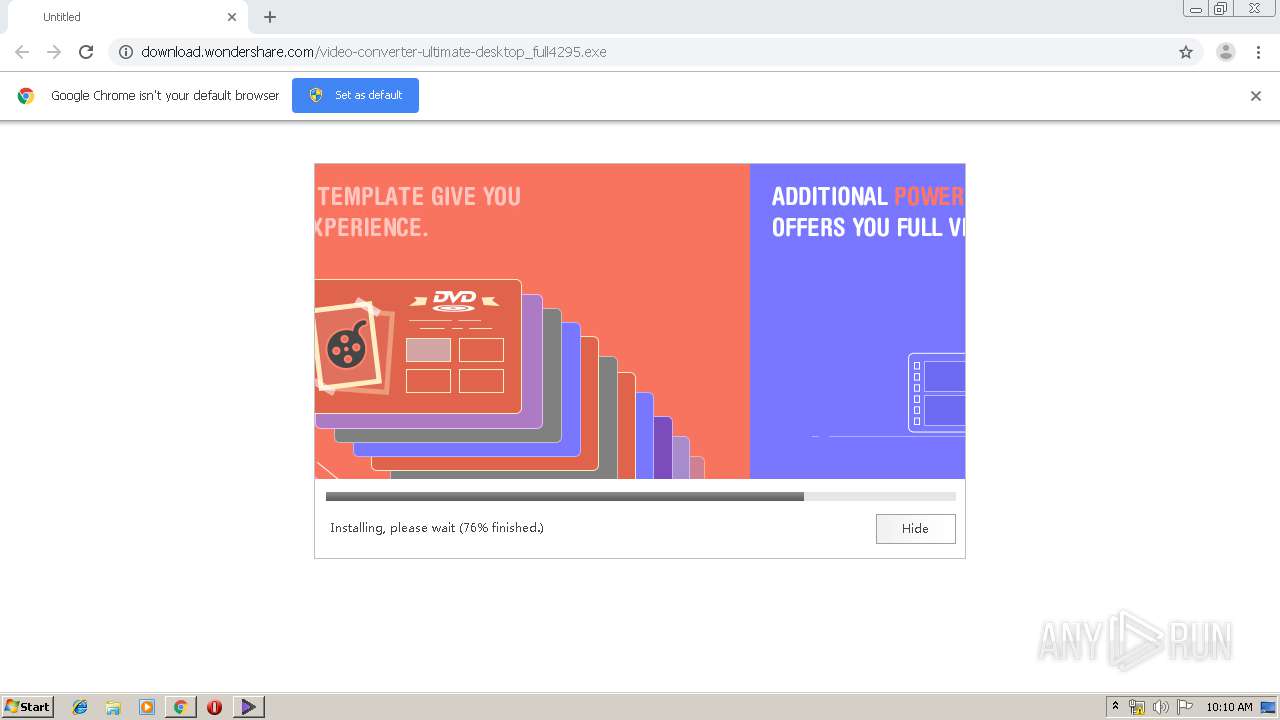Click the Hide button in installer
This screenshot has width=1280, height=720.
tap(915, 529)
